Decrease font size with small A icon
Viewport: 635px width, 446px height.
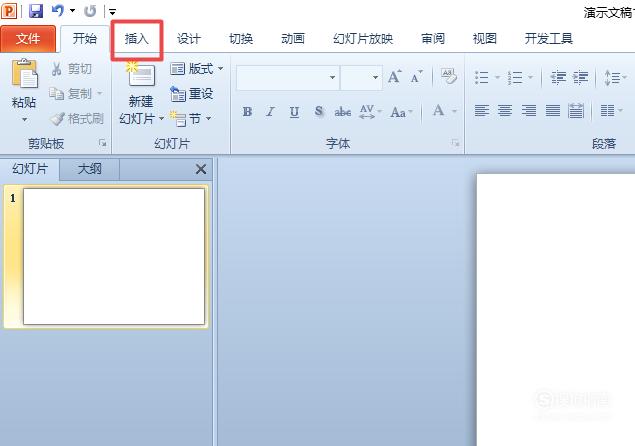(416, 77)
